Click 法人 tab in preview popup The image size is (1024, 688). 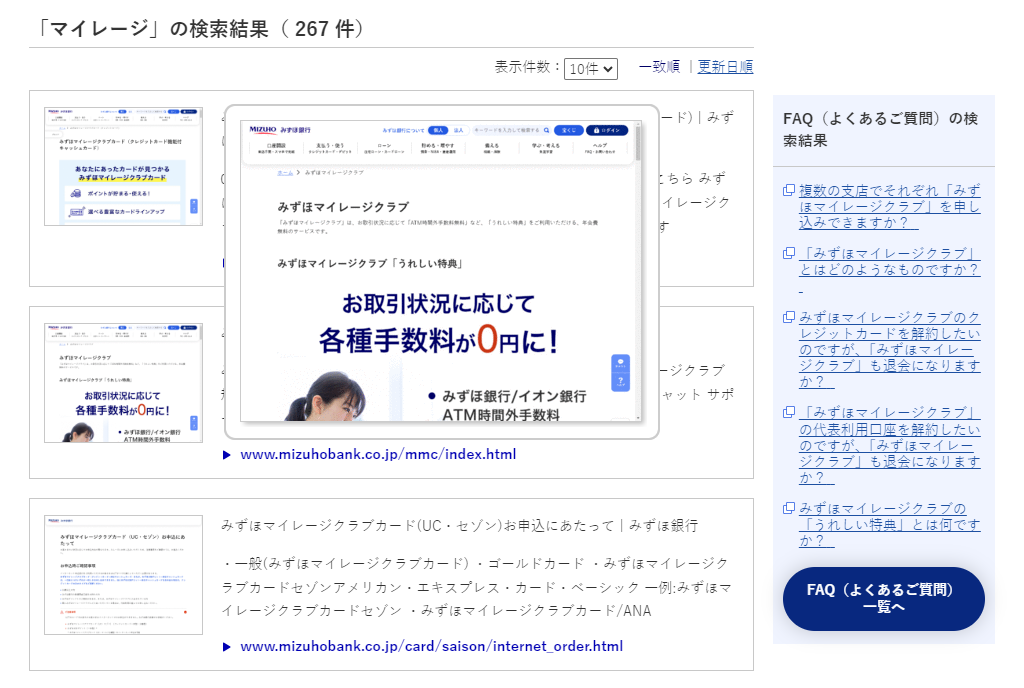tap(458, 130)
